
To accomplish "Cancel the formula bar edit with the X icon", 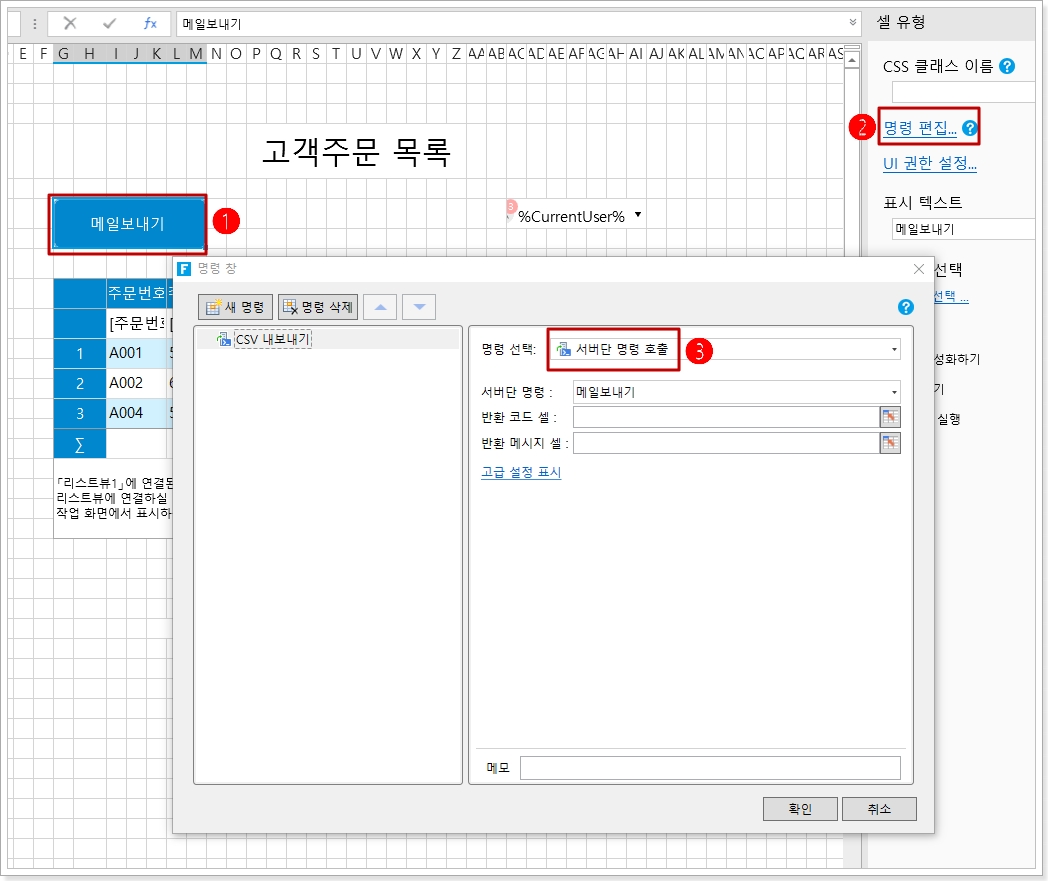I will [70, 23].
